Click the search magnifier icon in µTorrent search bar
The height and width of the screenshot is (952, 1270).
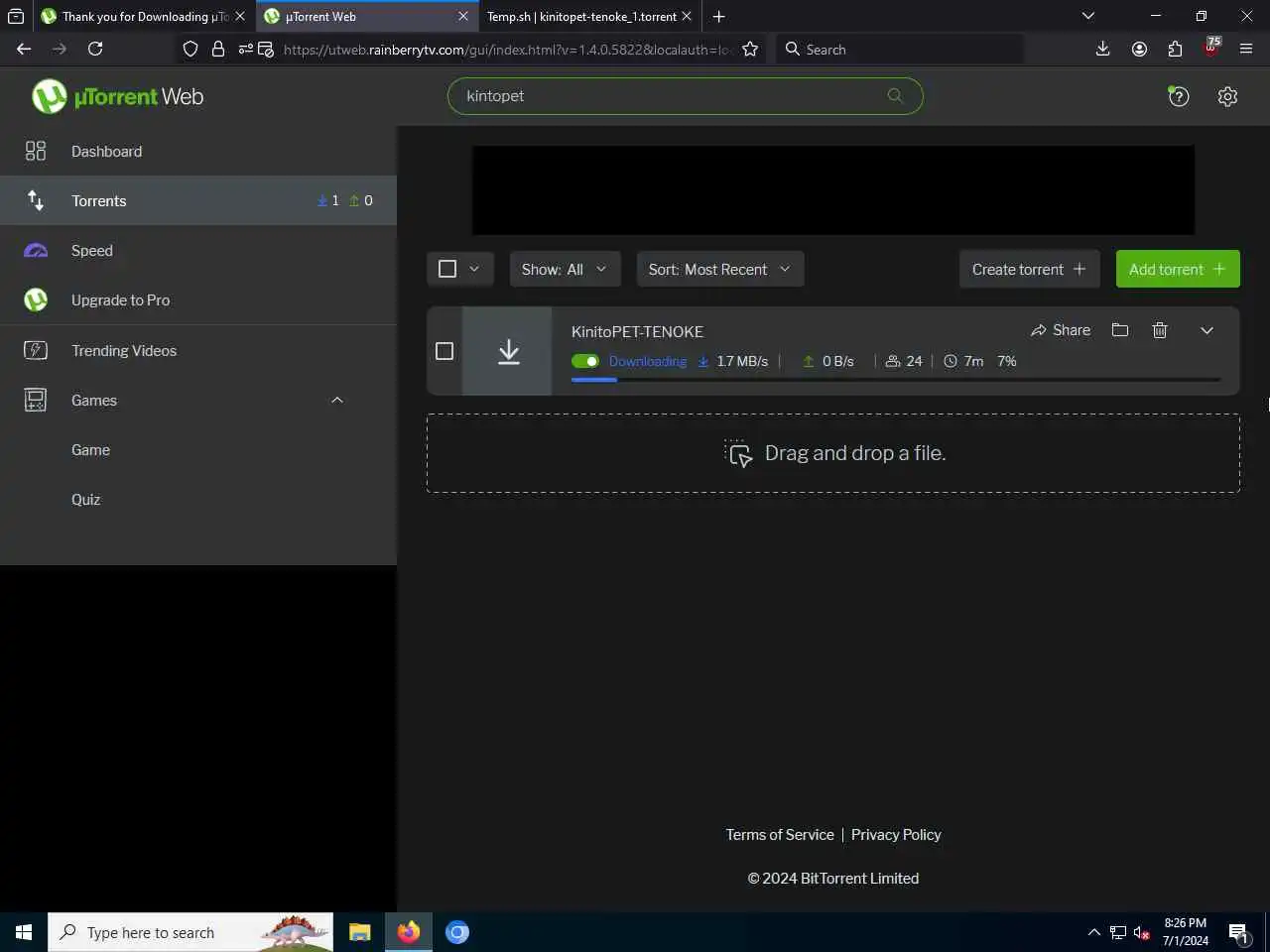pyautogui.click(x=895, y=95)
